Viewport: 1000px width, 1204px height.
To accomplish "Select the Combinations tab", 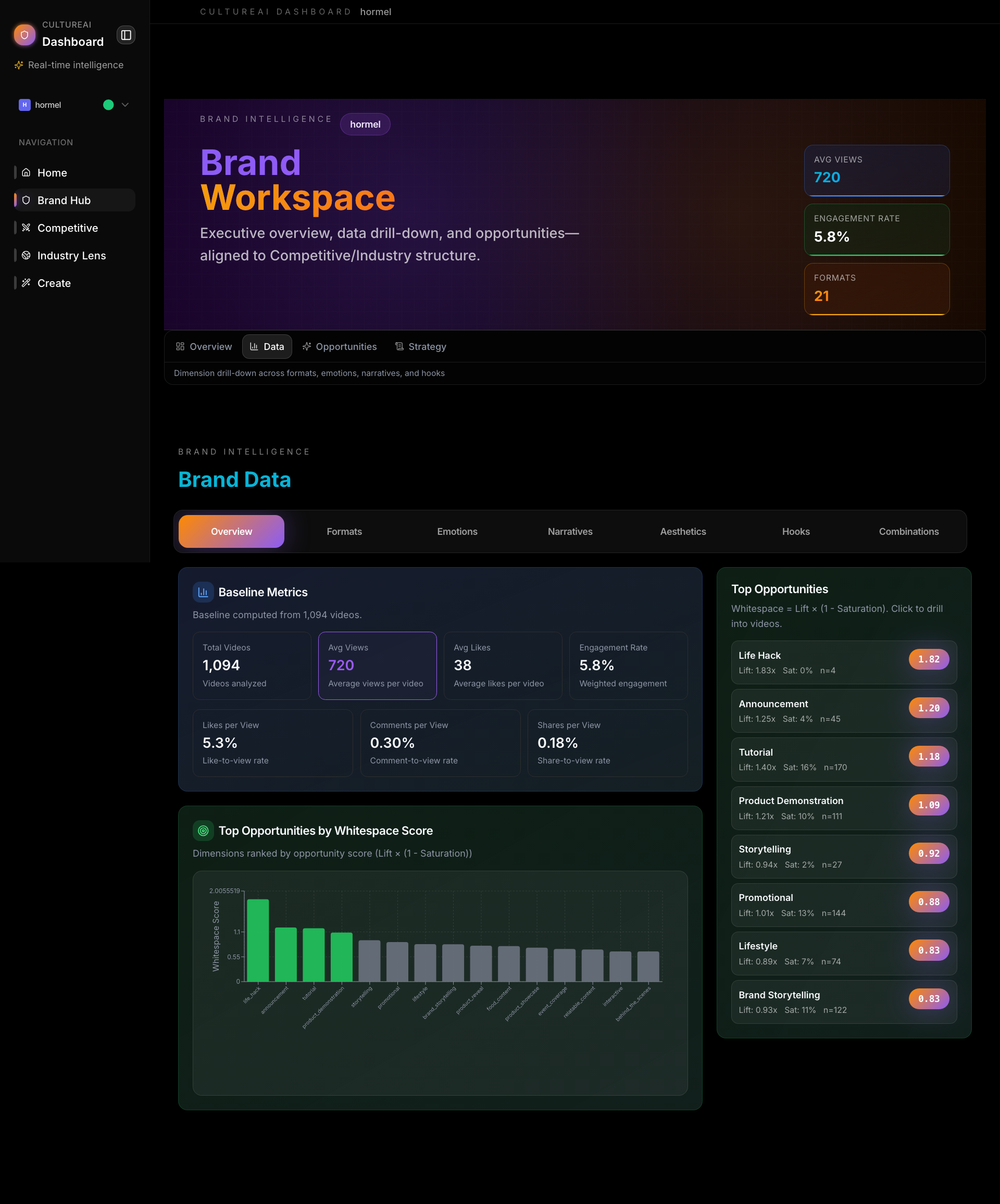I will (909, 532).
